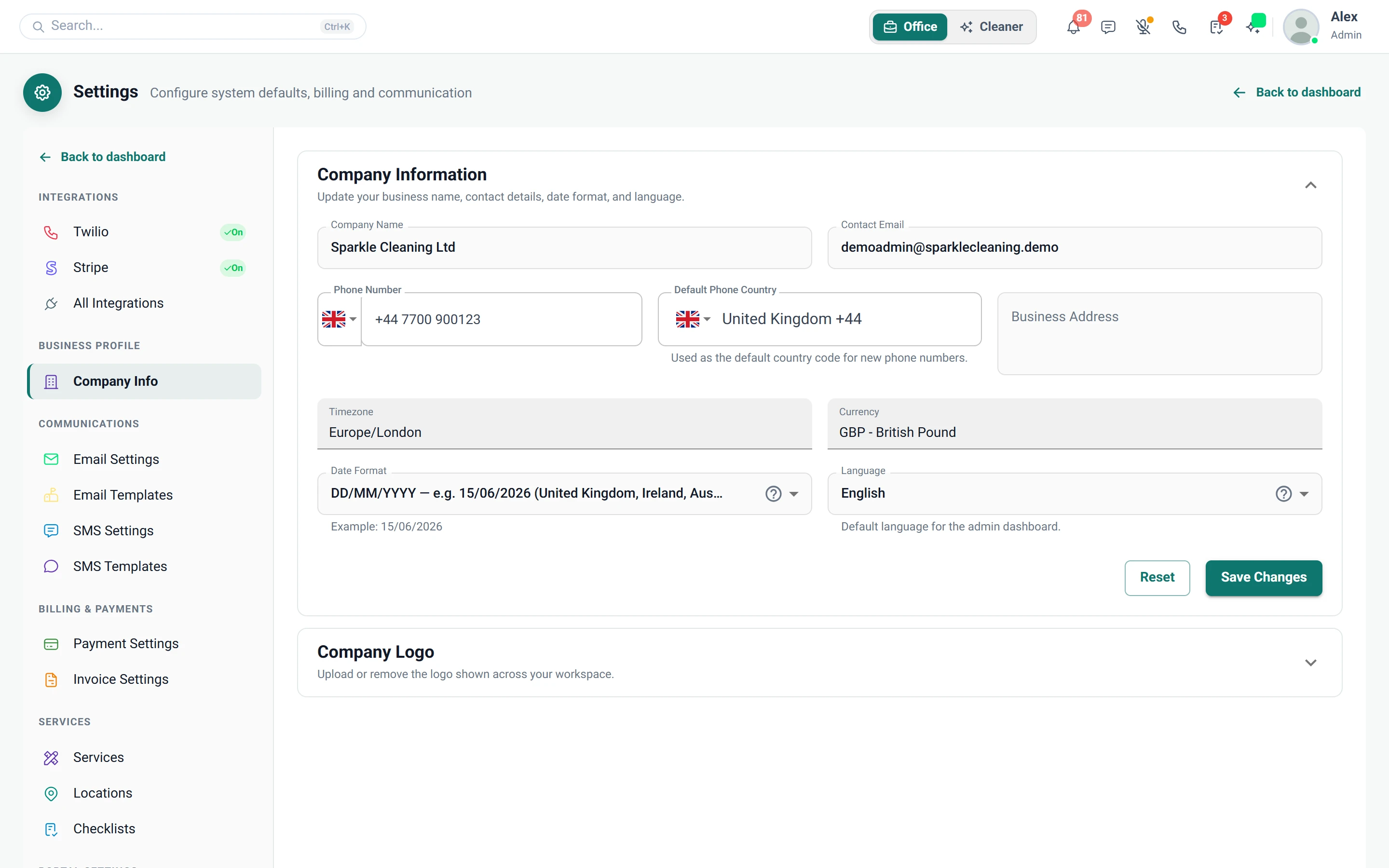Click the Settings gear icon
This screenshot has height=868, width=1389.
click(42, 93)
